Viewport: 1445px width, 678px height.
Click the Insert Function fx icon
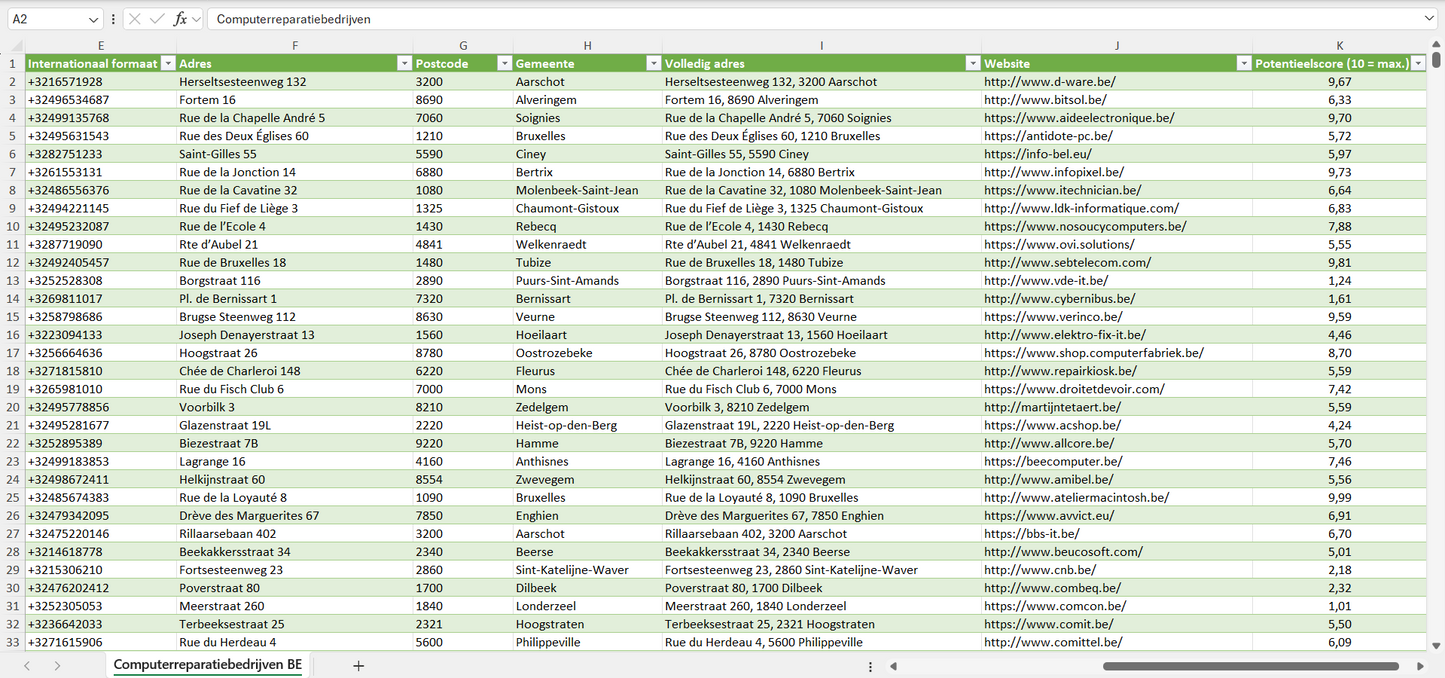[180, 19]
